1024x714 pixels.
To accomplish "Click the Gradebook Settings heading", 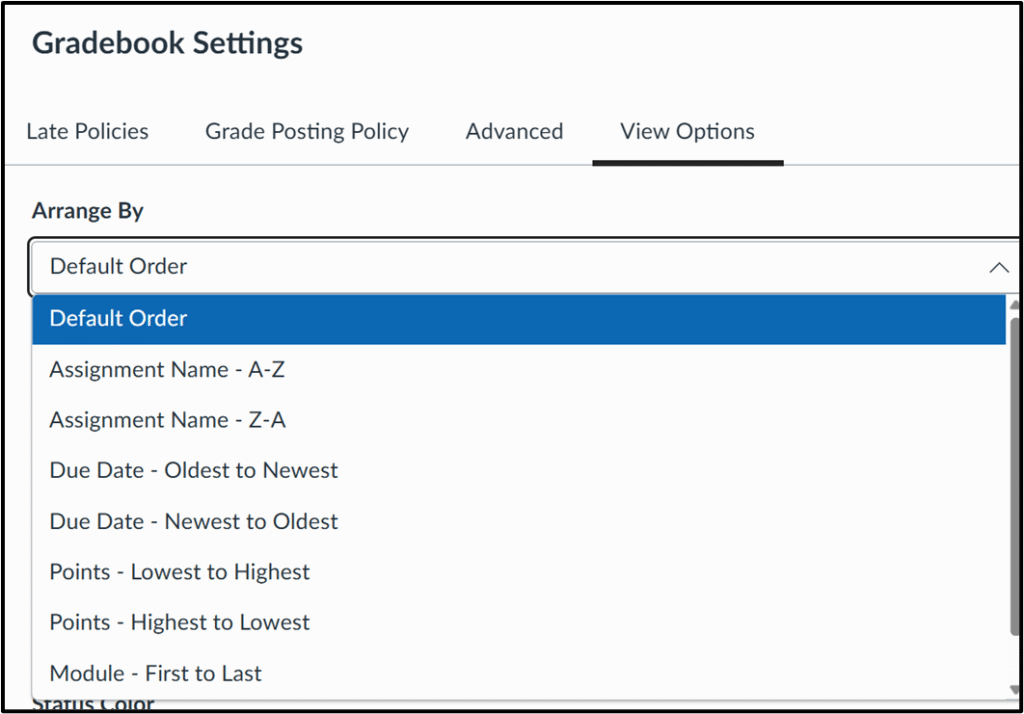I will [x=167, y=44].
